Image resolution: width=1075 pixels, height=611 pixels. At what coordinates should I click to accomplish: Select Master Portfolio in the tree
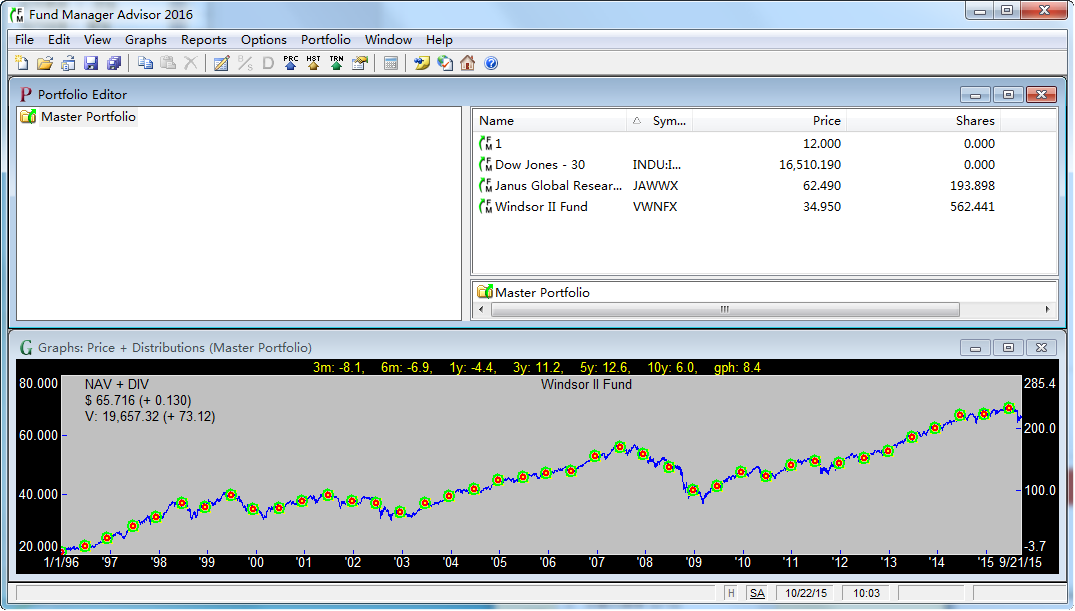[88, 117]
